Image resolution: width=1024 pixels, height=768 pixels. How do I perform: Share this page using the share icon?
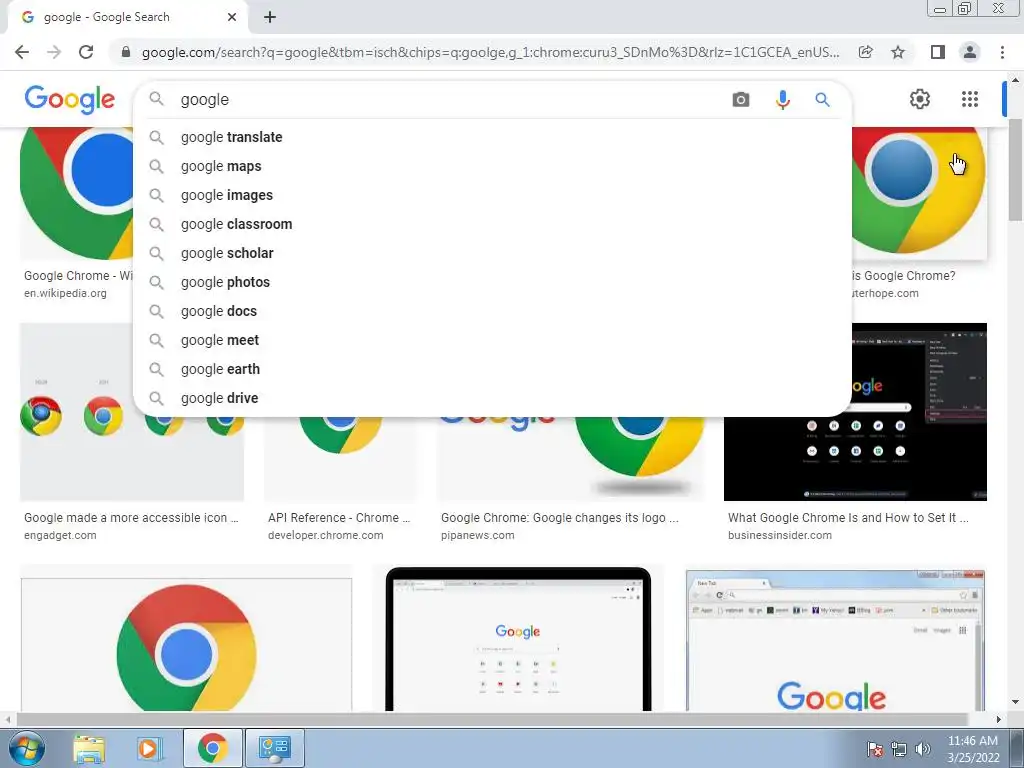866,52
